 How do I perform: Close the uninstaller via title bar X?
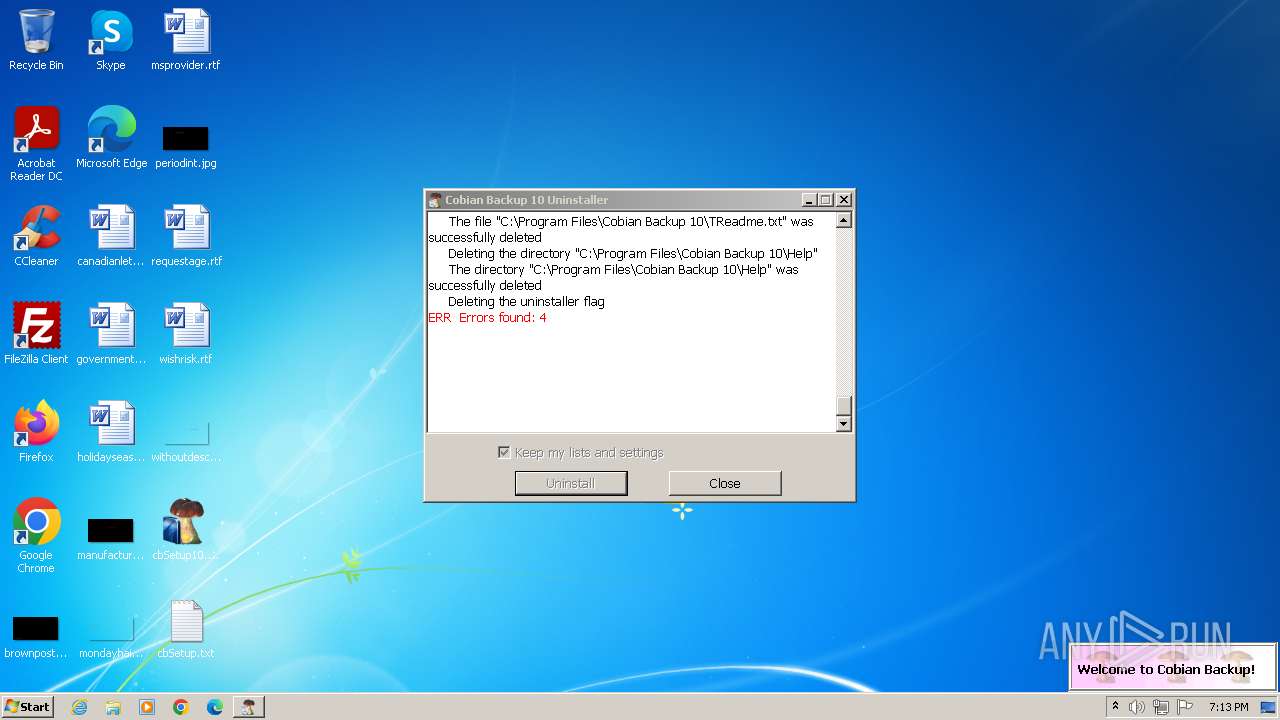click(x=843, y=200)
